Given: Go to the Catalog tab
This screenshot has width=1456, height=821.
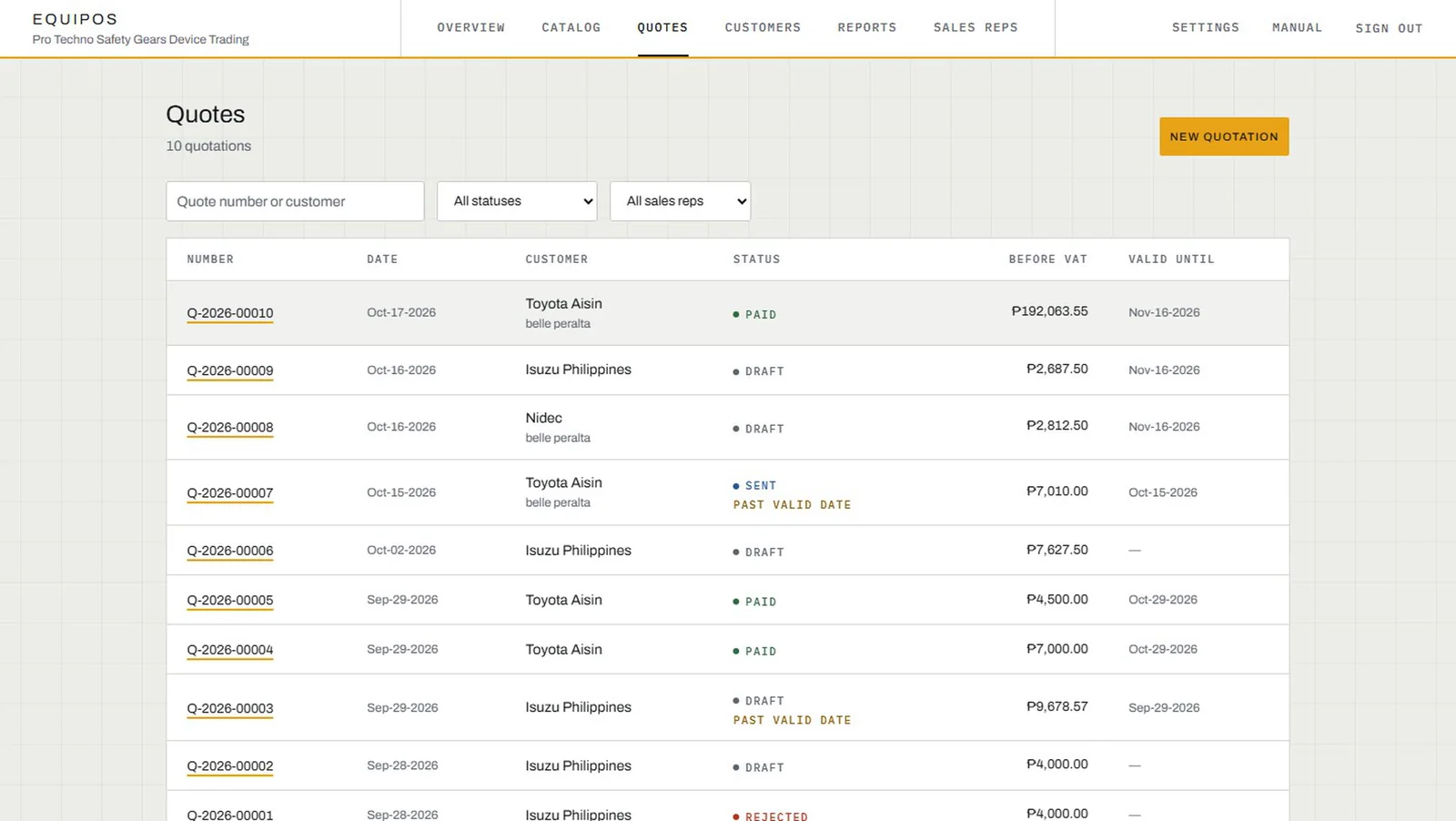Looking at the screenshot, I should point(571,27).
